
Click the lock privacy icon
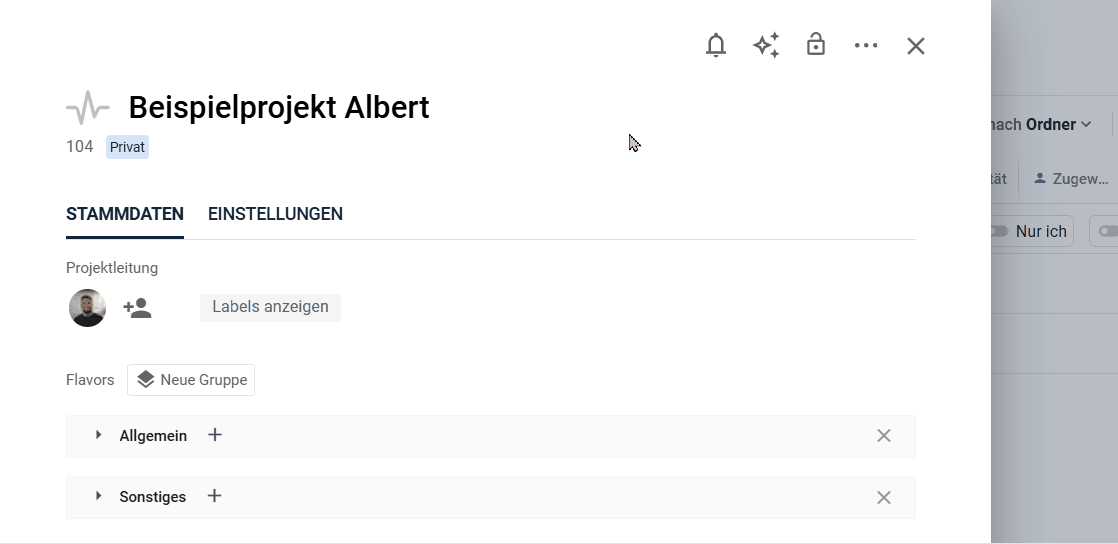click(x=816, y=45)
